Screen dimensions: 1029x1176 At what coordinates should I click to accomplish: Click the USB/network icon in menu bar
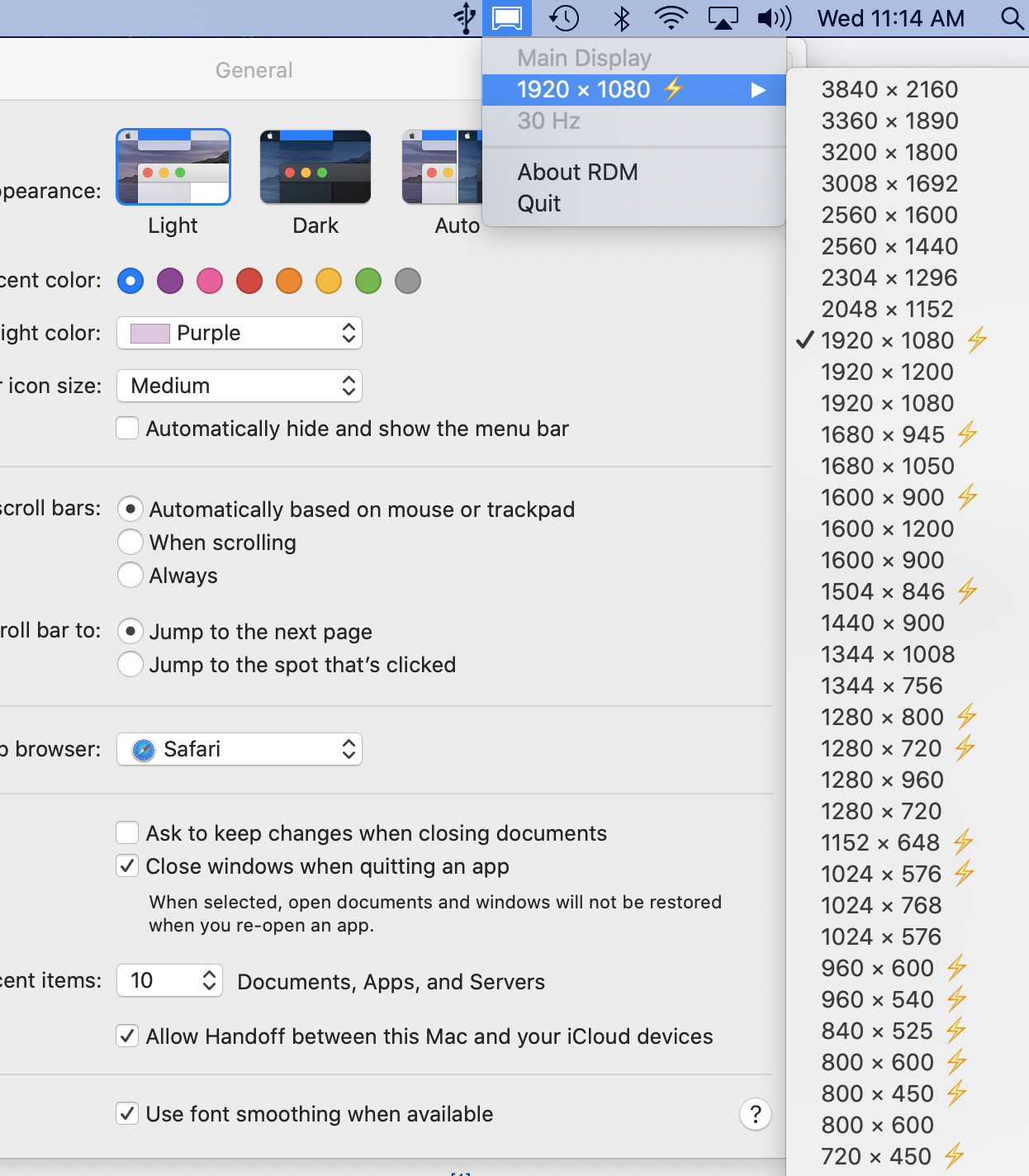pos(466,18)
